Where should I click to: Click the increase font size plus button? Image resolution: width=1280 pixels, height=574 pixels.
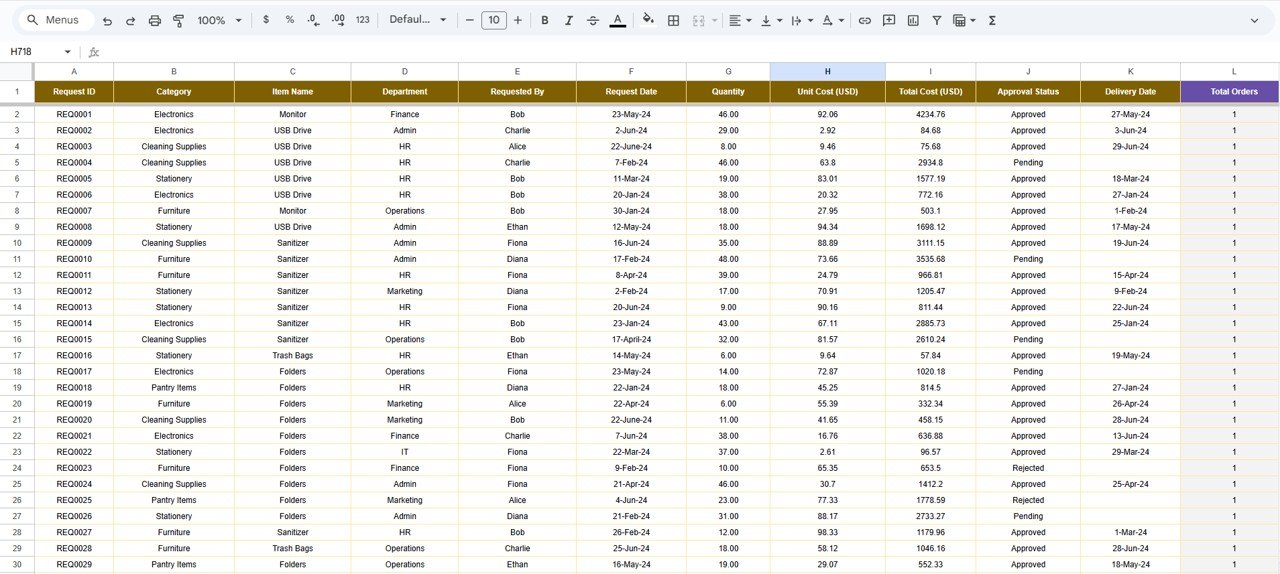coord(517,20)
